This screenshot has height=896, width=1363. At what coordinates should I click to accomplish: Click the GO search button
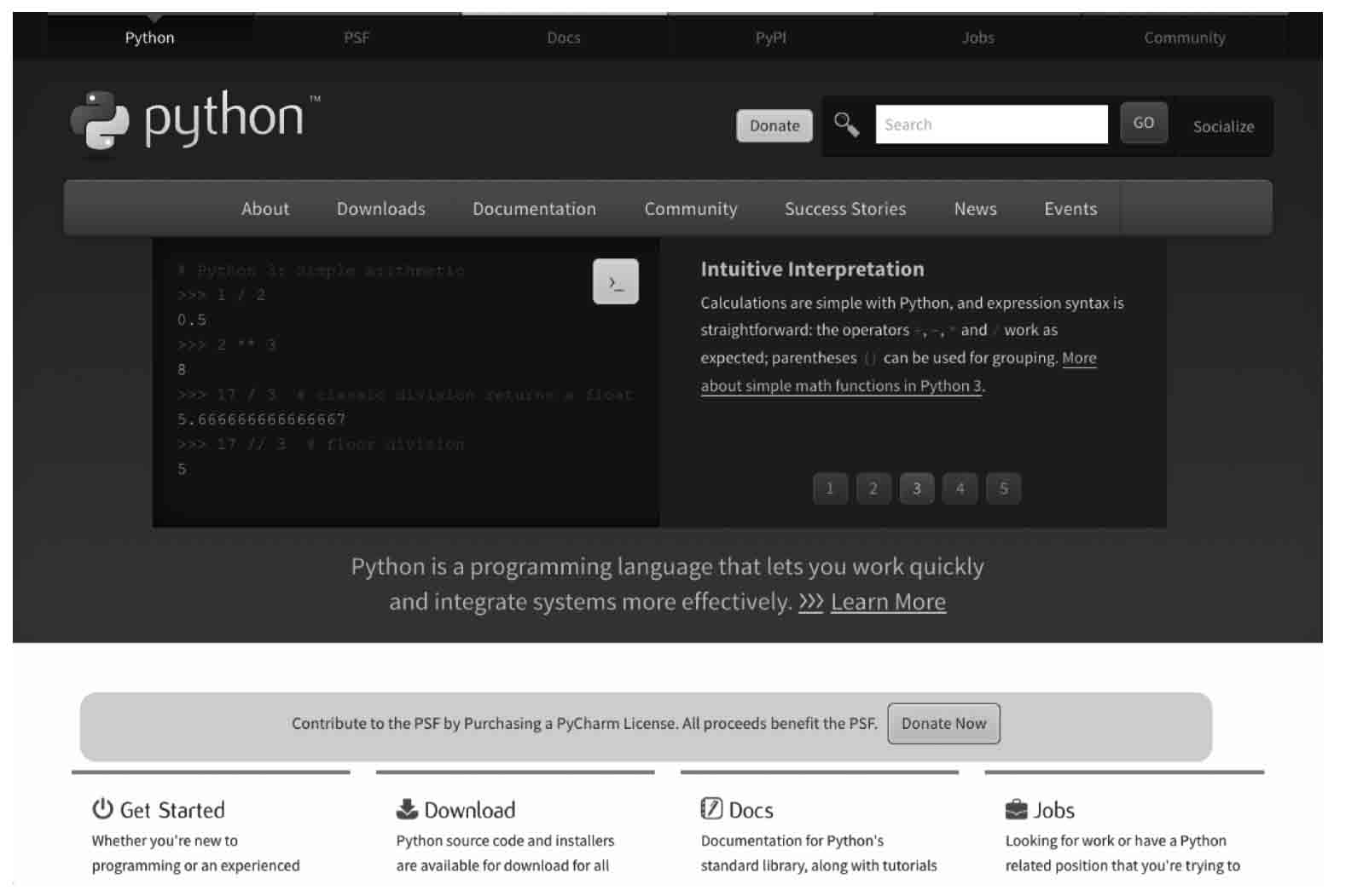1144,123
